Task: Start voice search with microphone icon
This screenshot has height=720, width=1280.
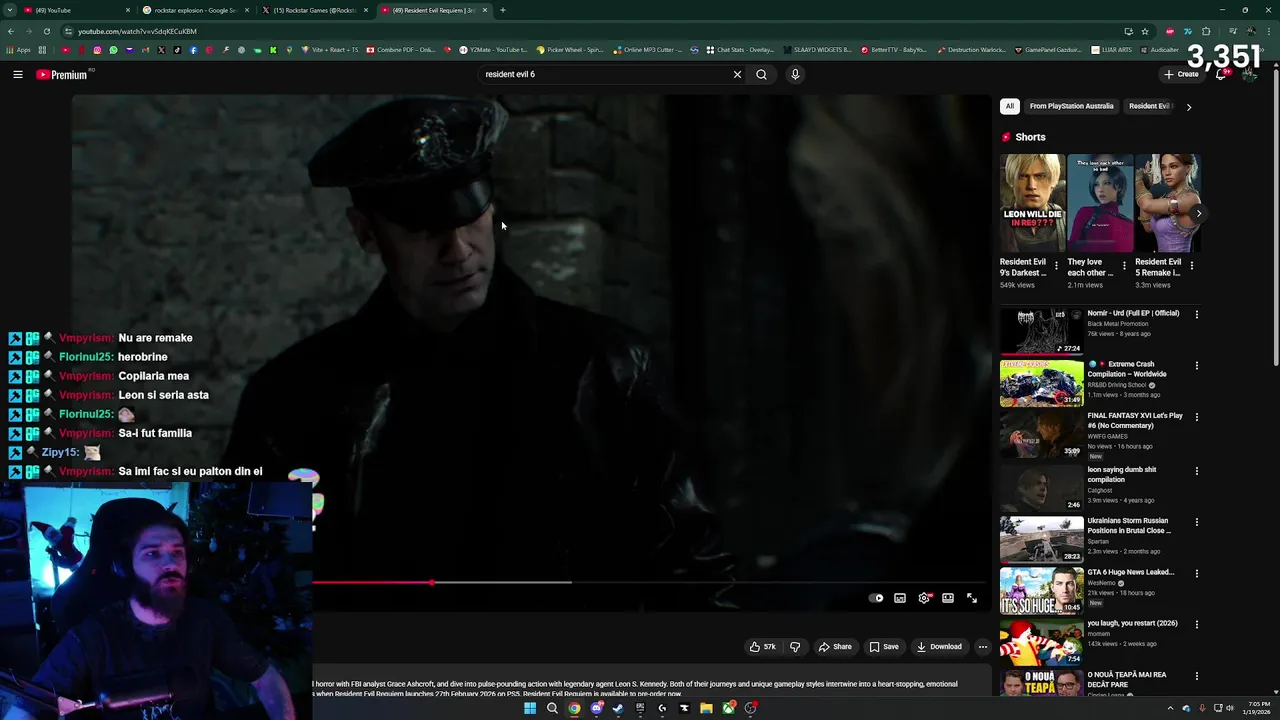Action: (x=795, y=74)
